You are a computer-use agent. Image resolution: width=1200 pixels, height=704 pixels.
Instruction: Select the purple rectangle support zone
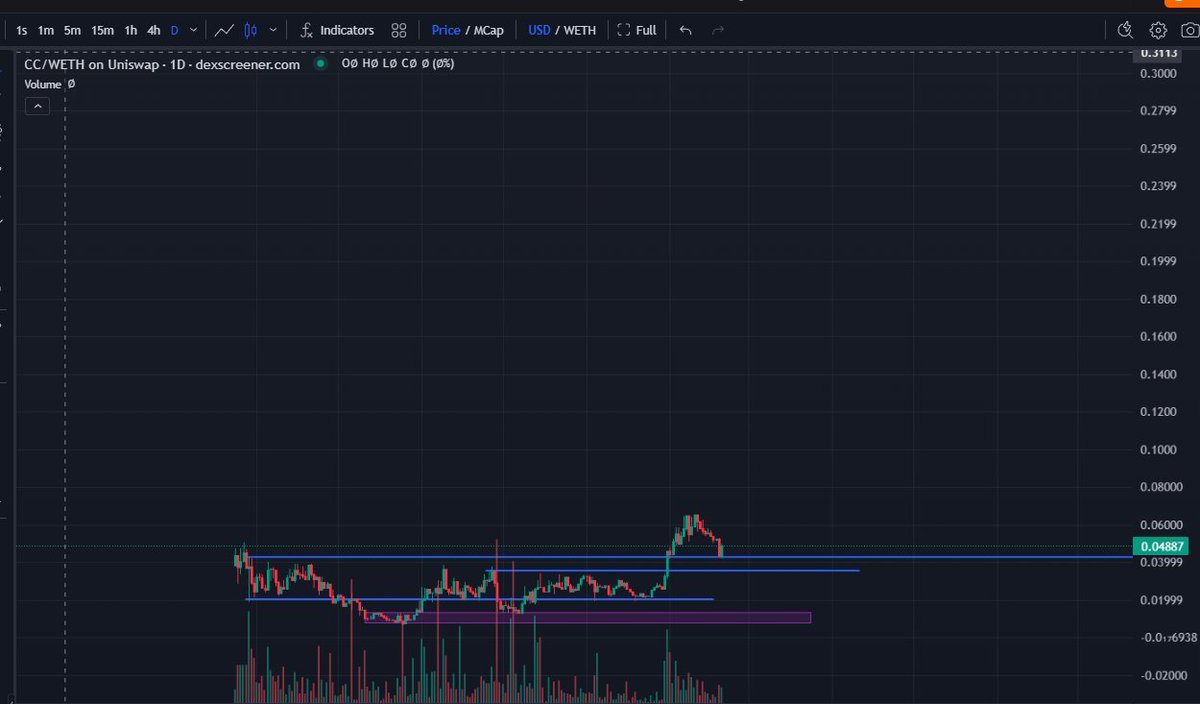(588, 617)
